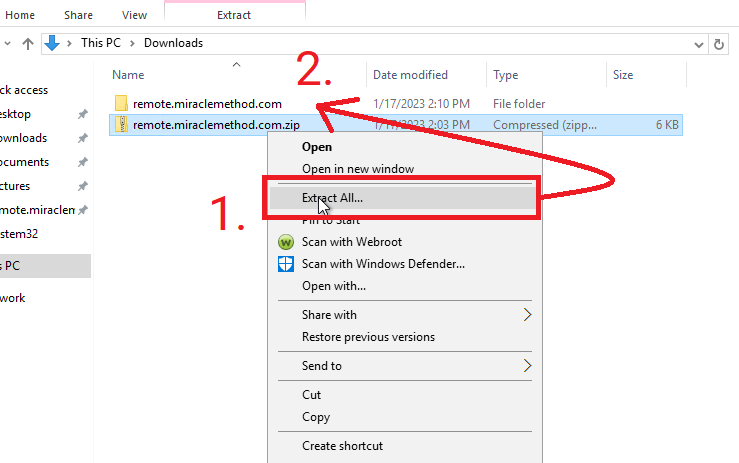Screen dimensions: 739x463
Task: Expand the address bar history dropdown
Action: (x=698, y=44)
